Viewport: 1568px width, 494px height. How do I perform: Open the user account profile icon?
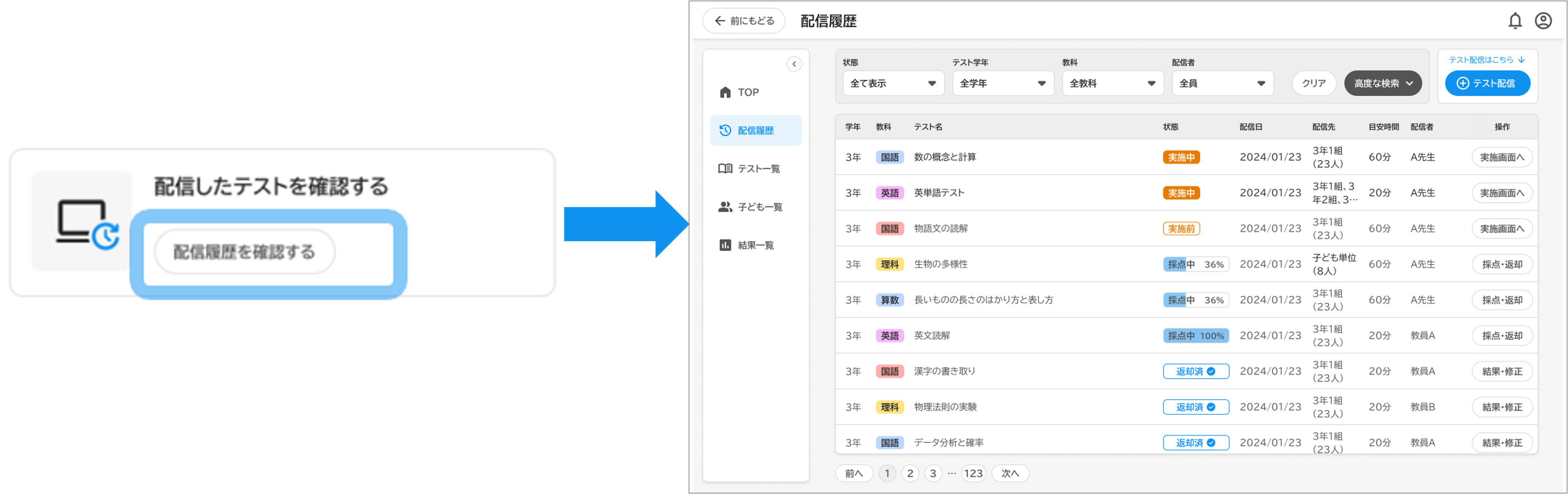1543,21
